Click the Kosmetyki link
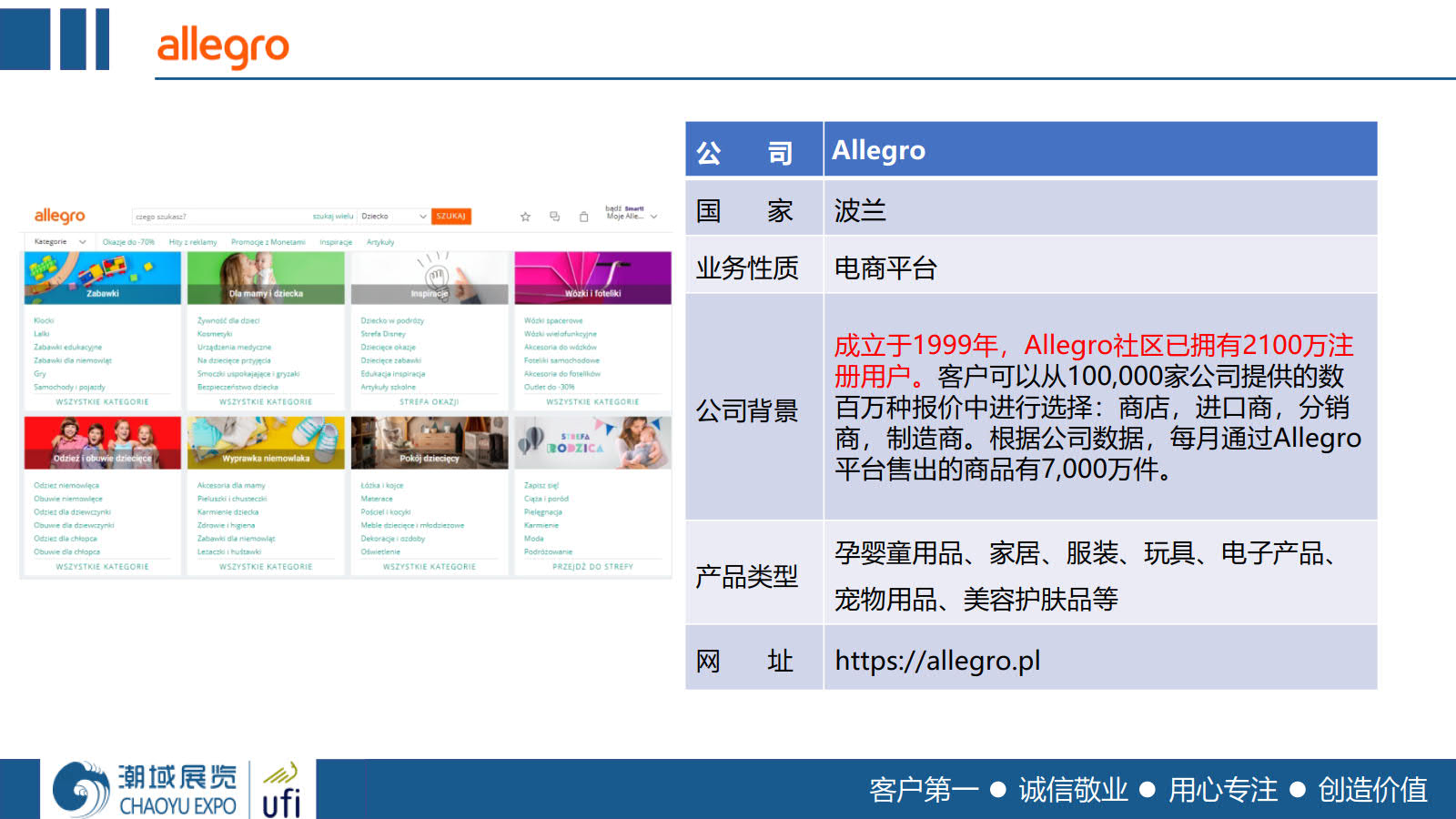1456x819 pixels. click(x=215, y=334)
